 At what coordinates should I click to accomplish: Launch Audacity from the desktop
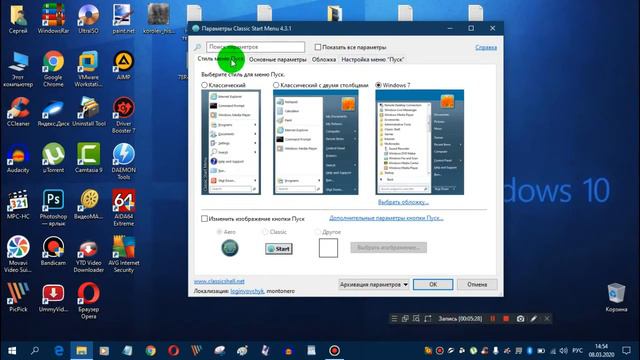click(x=18, y=158)
